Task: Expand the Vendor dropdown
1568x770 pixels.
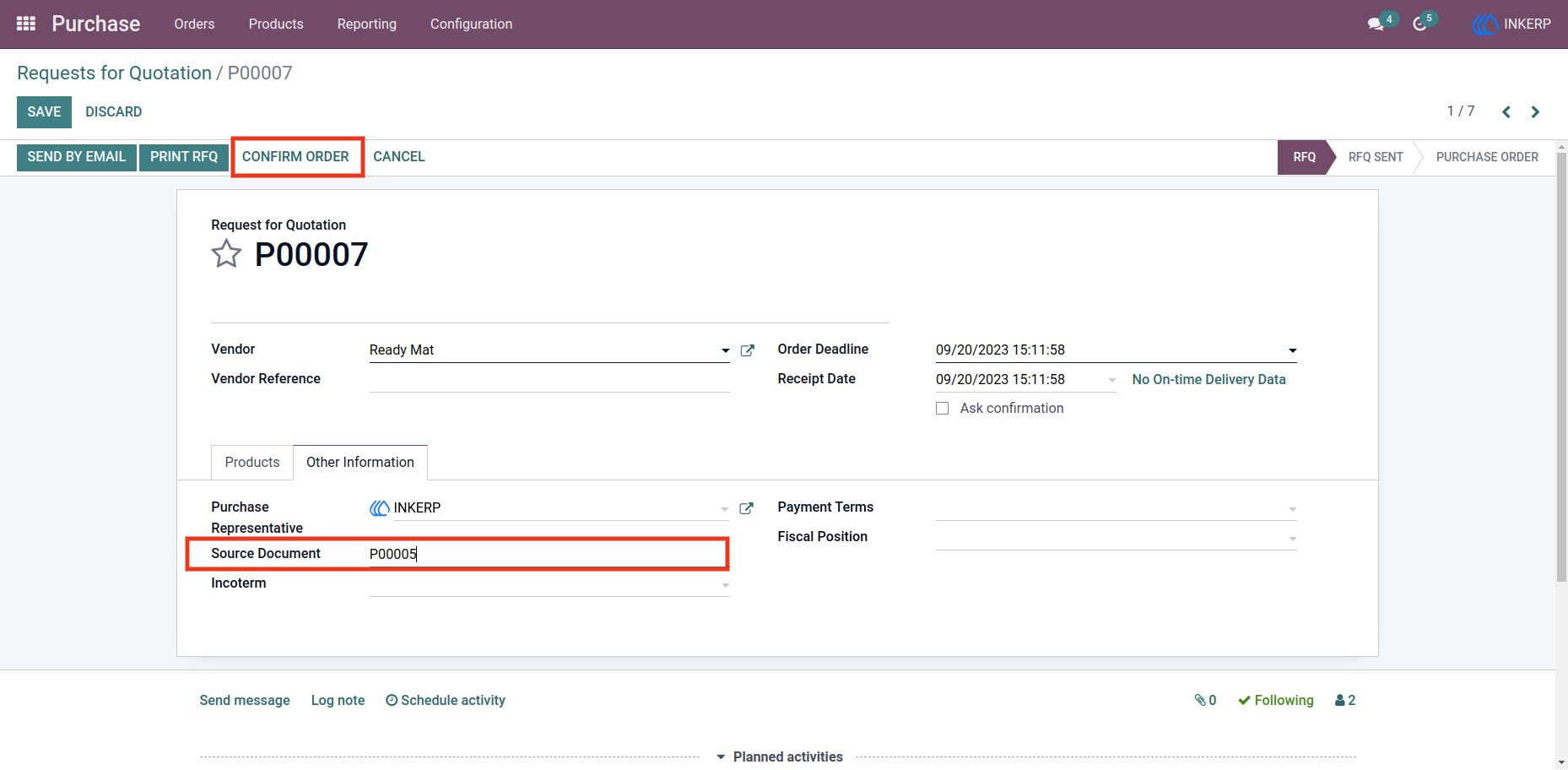Action: click(725, 350)
